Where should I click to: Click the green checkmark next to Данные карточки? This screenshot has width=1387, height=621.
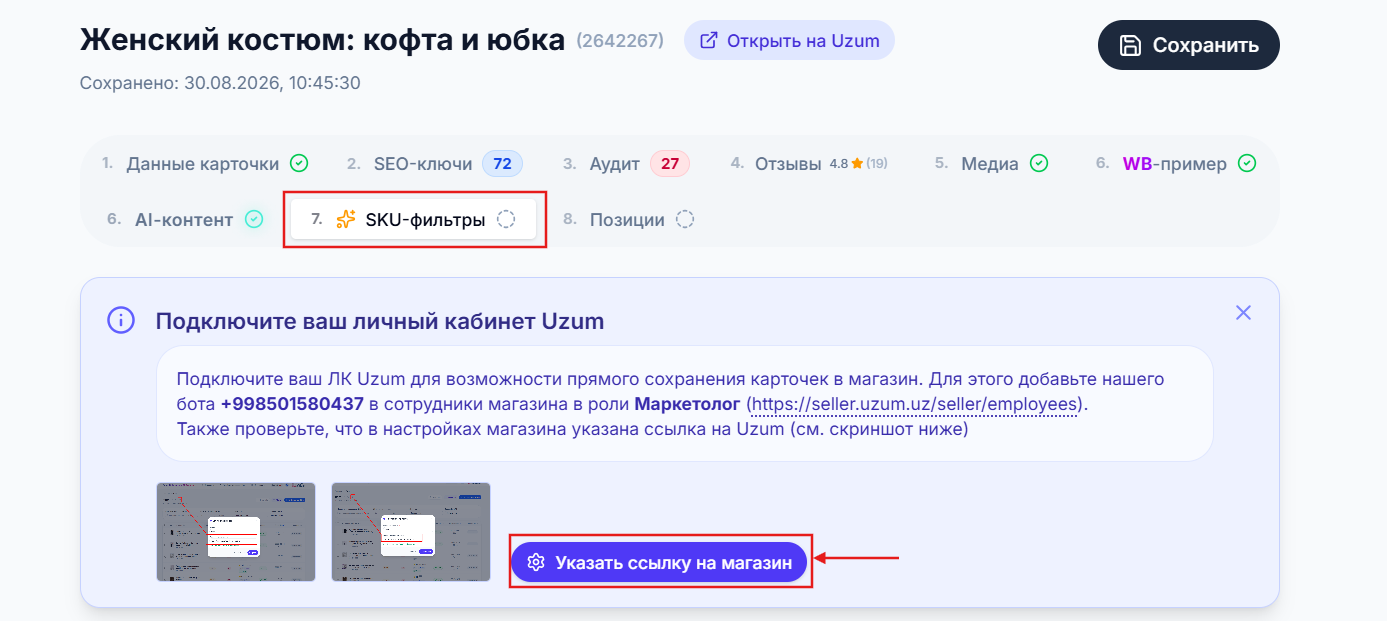point(299,163)
